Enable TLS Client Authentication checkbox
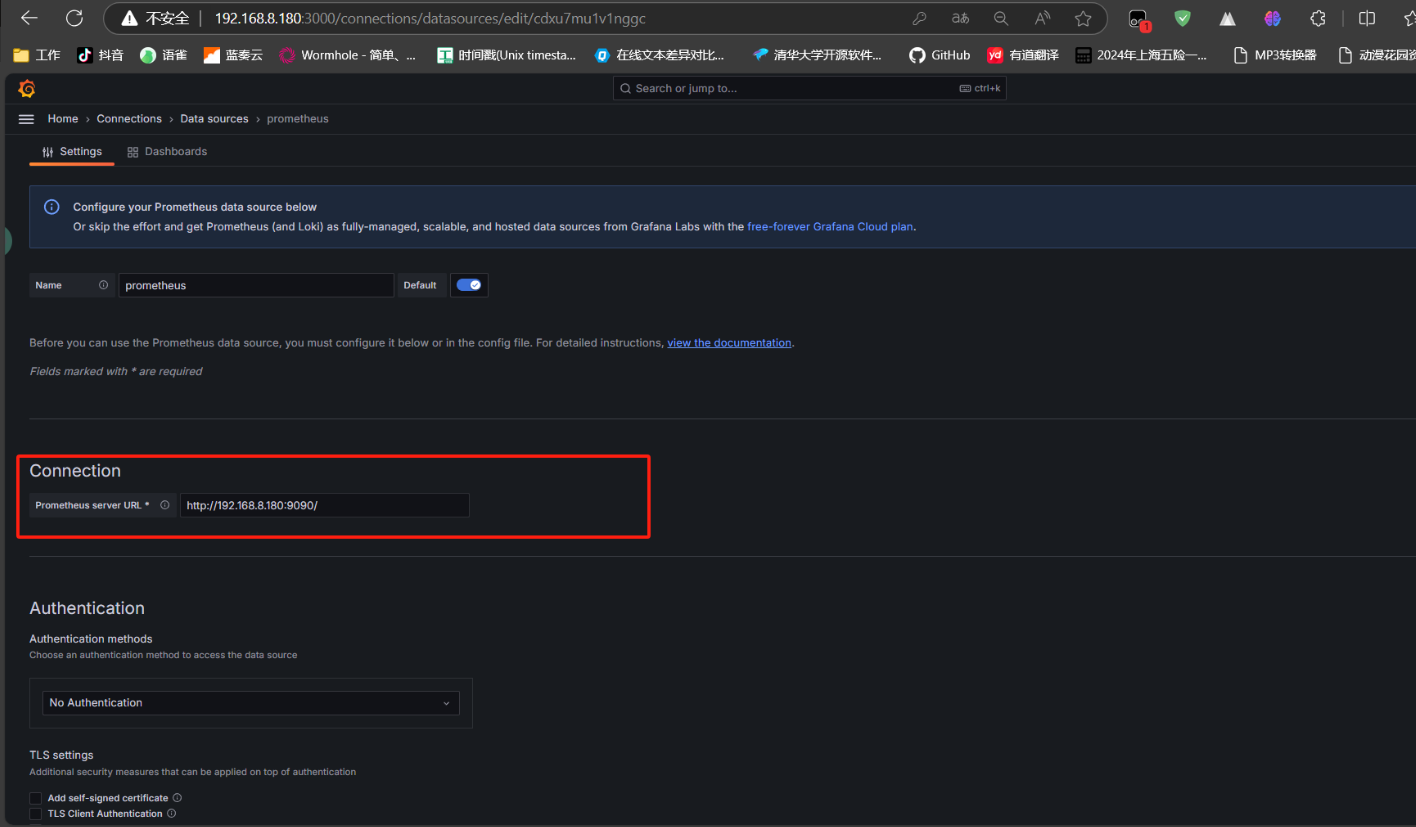 pyautogui.click(x=36, y=814)
